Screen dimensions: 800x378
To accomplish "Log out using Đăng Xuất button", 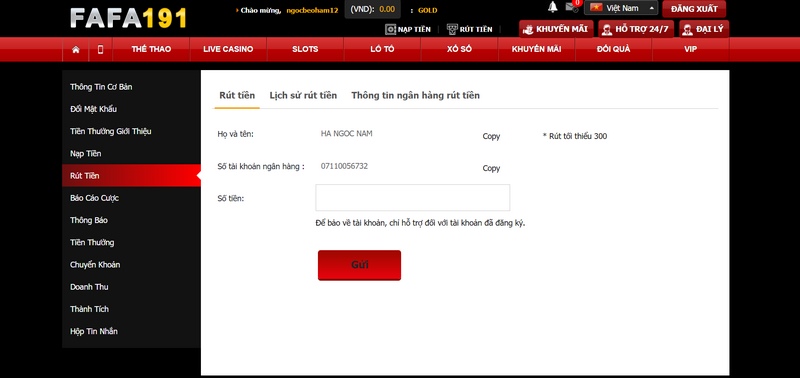I will click(694, 9).
